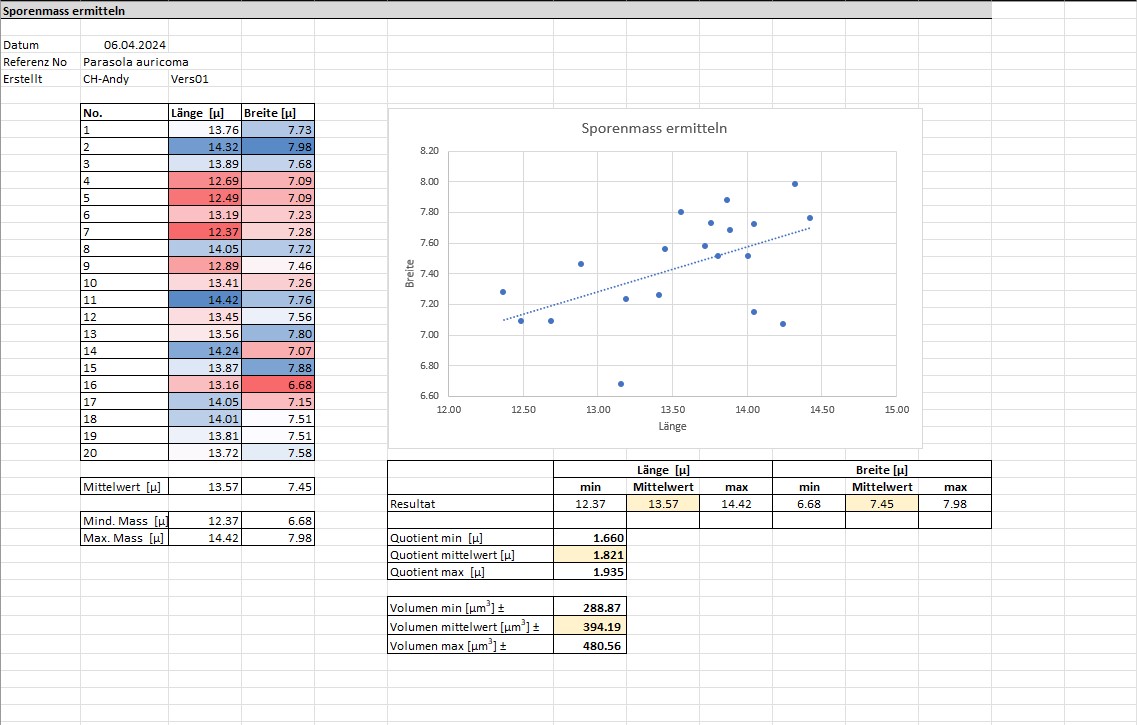Click the 'Volumen max' value 480.56
This screenshot has width=1137, height=725.
point(590,646)
